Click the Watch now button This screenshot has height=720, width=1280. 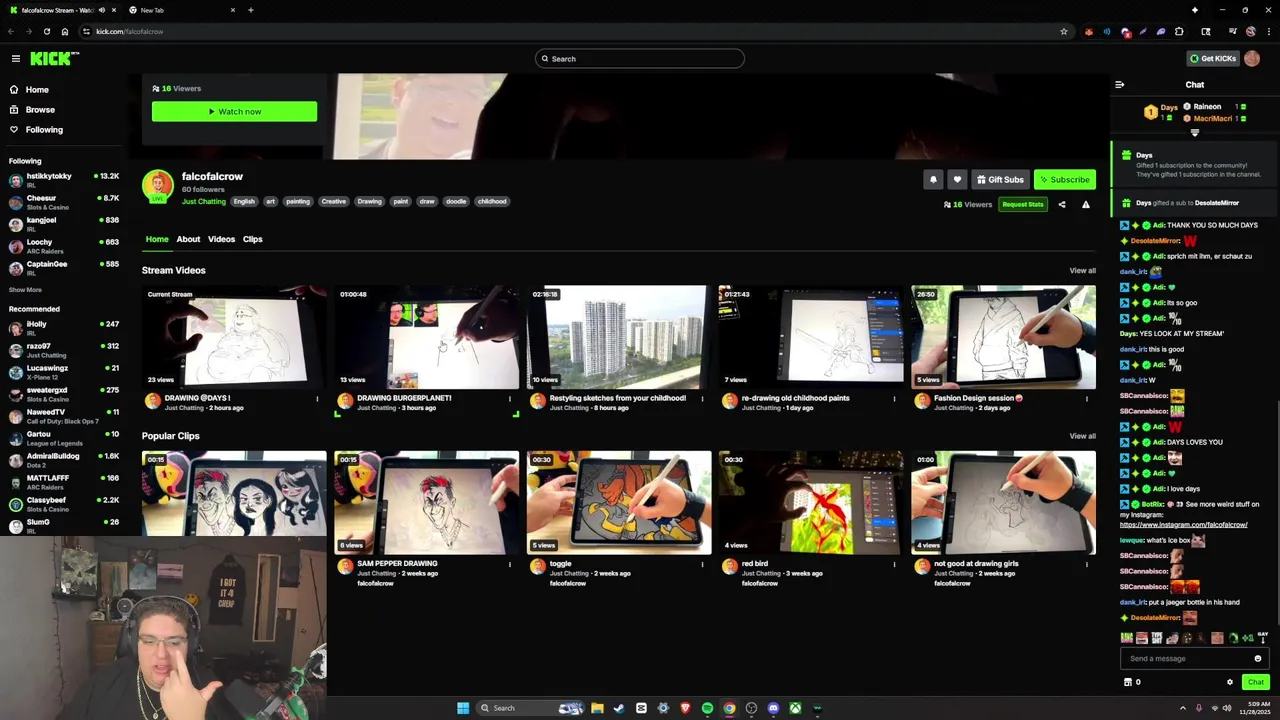(234, 111)
